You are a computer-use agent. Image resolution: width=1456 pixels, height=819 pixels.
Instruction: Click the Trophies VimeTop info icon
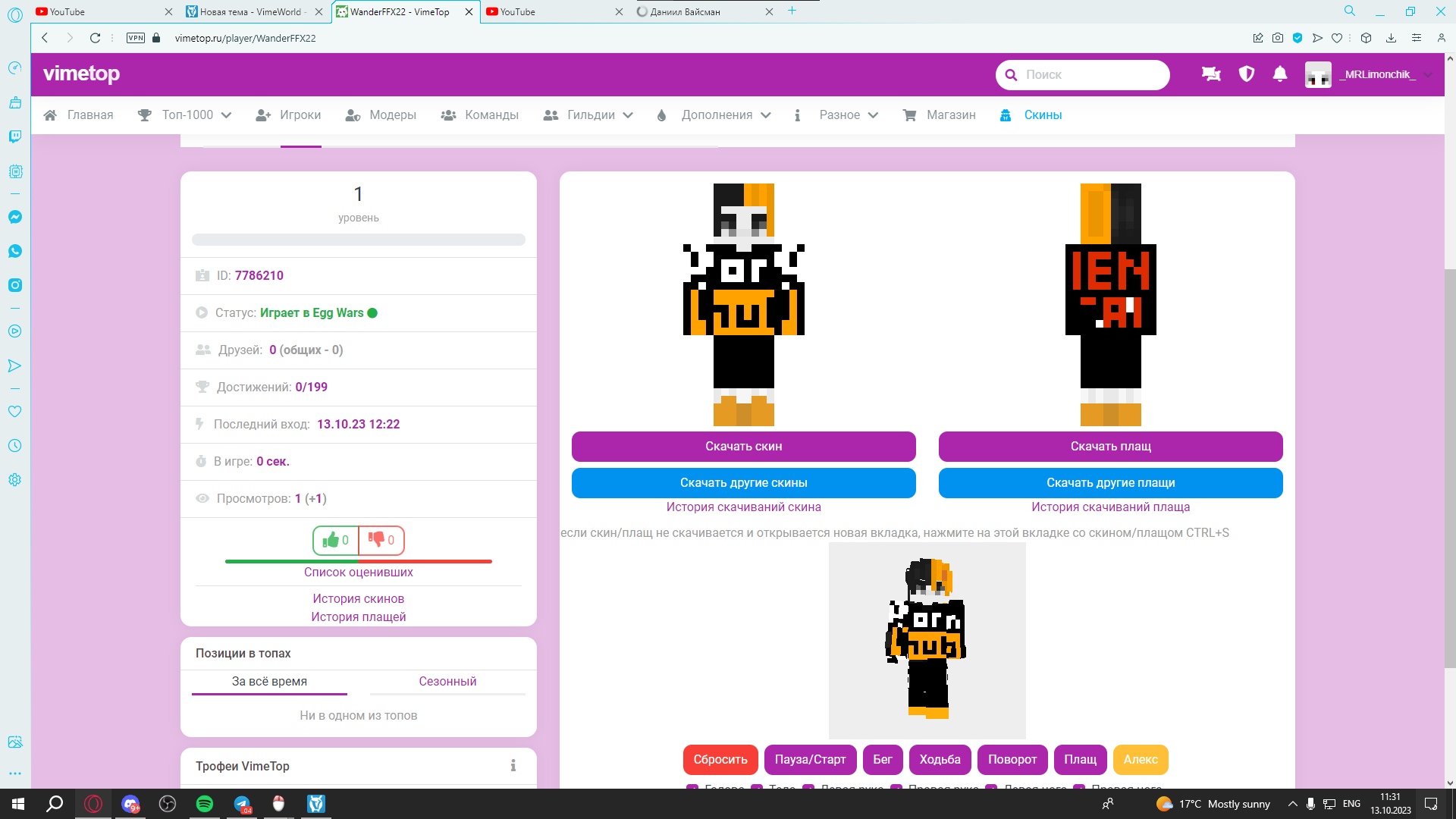(513, 766)
